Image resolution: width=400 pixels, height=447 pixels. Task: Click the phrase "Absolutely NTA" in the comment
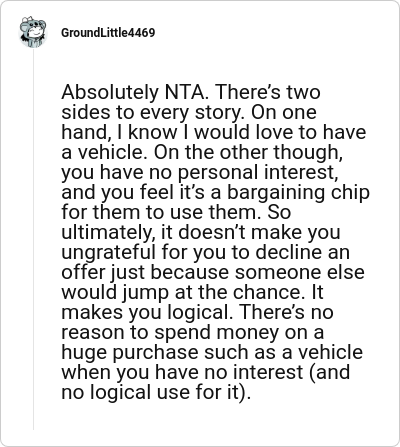(132, 93)
